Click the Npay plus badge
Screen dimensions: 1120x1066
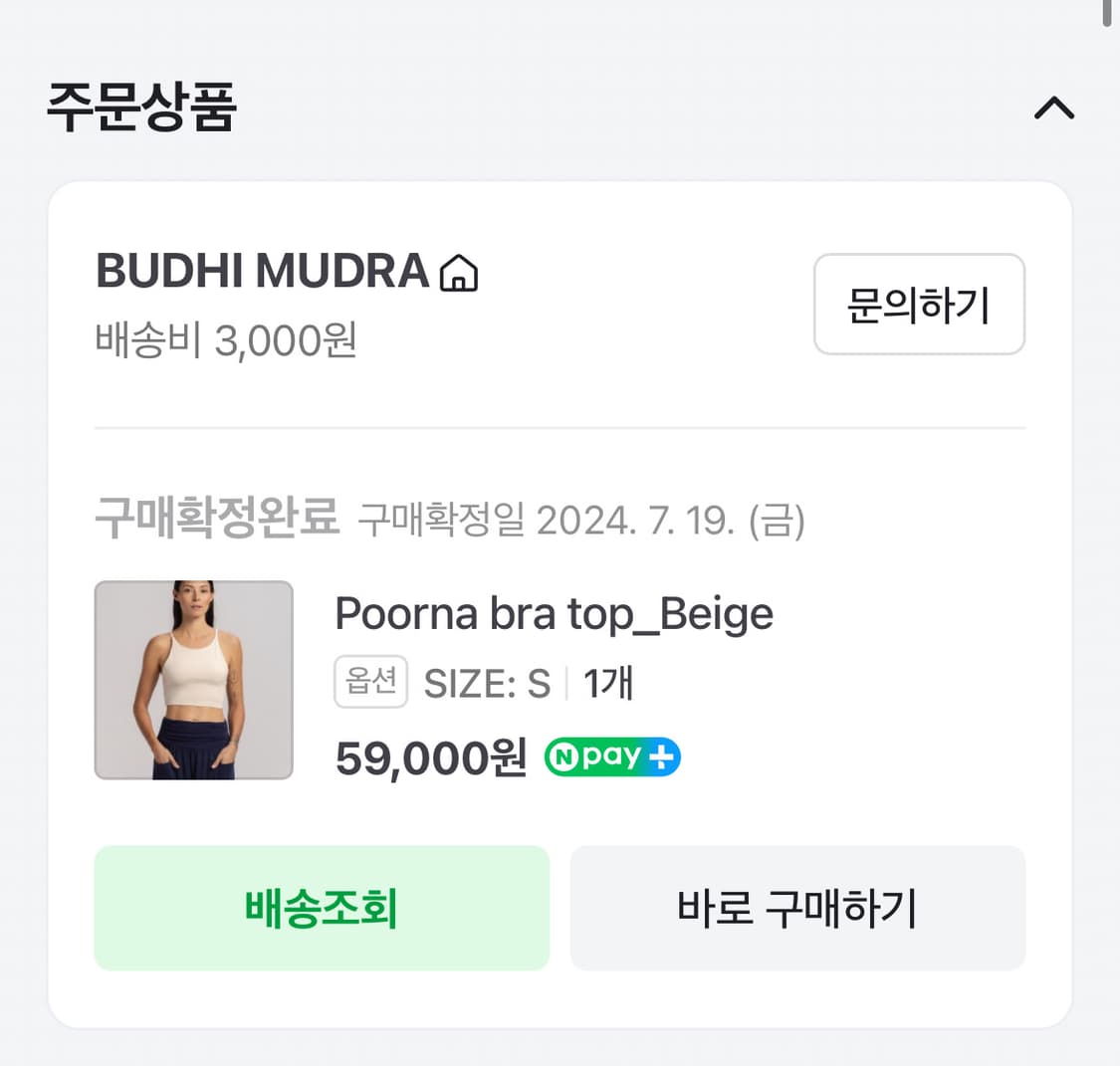611,756
